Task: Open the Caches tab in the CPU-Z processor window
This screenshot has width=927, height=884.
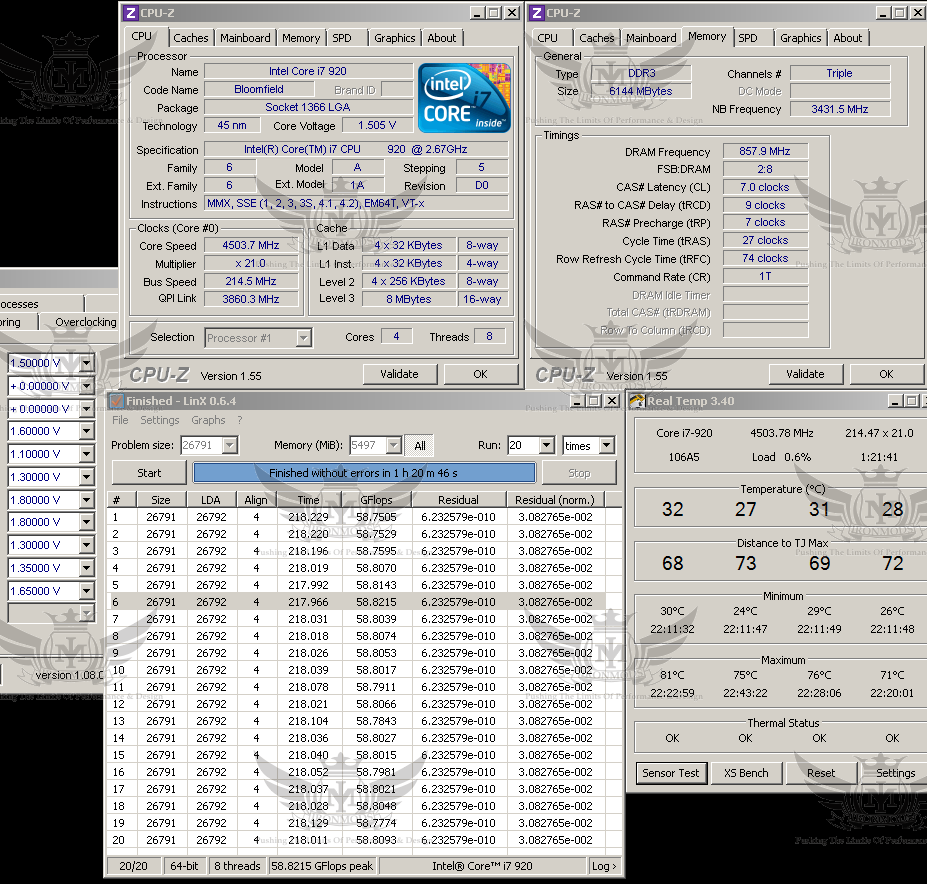Action: click(190, 38)
